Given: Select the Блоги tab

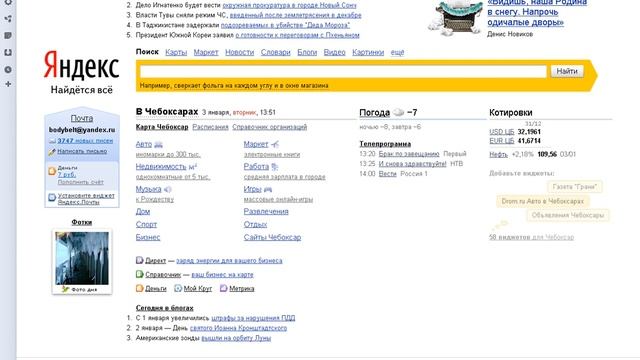Looking at the screenshot, I should click(307, 52).
